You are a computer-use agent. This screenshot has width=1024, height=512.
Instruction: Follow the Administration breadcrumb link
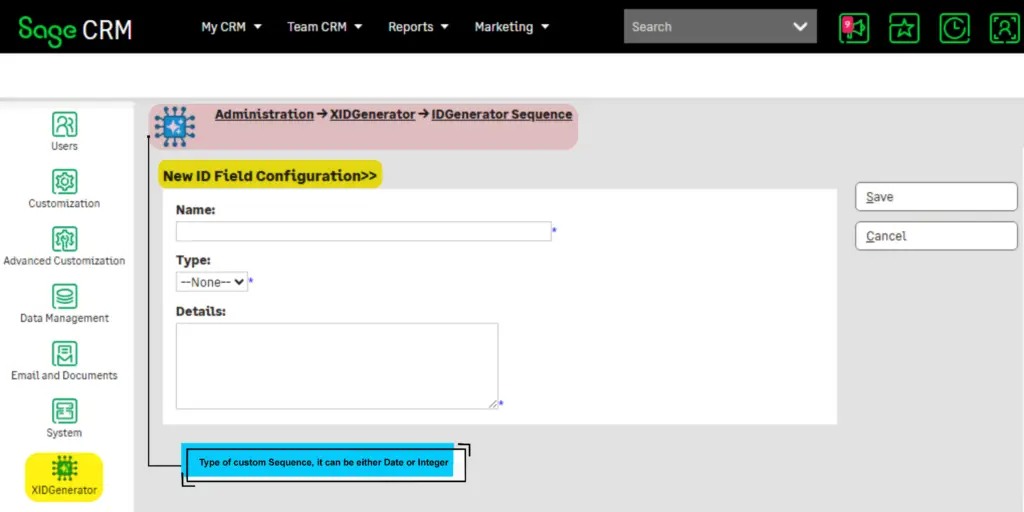tap(264, 115)
